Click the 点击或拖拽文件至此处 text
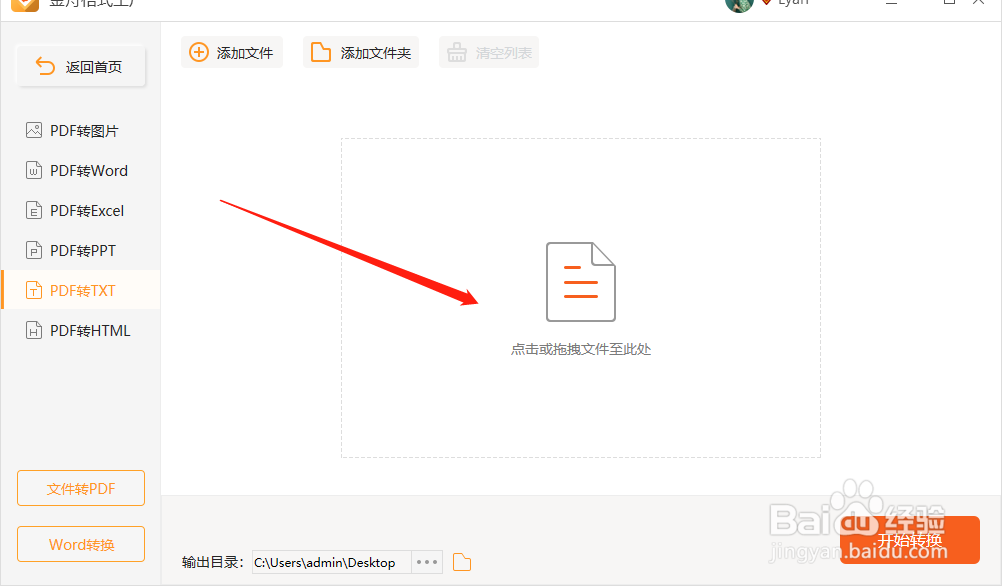Screen dimensions: 1003x586 click(581, 349)
